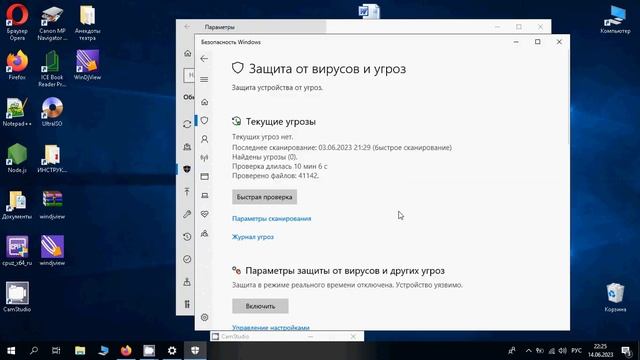
Task: Select Компьютер desktop icon
Action: tap(615, 20)
